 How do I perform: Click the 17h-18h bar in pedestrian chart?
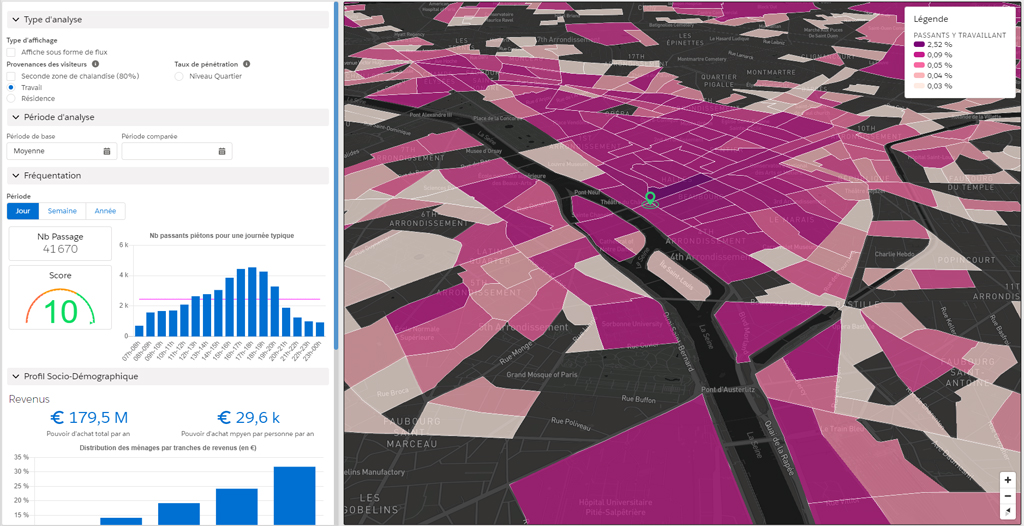(x=252, y=302)
